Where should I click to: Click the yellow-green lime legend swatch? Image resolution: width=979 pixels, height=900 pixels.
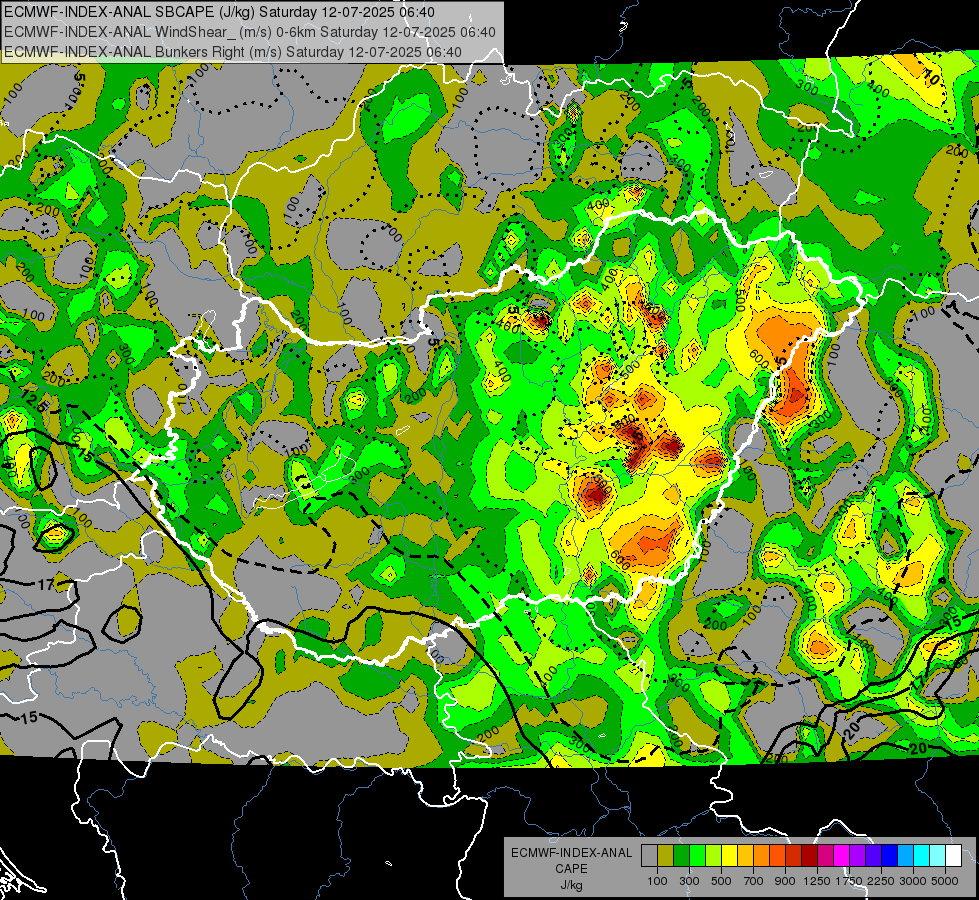714,855
